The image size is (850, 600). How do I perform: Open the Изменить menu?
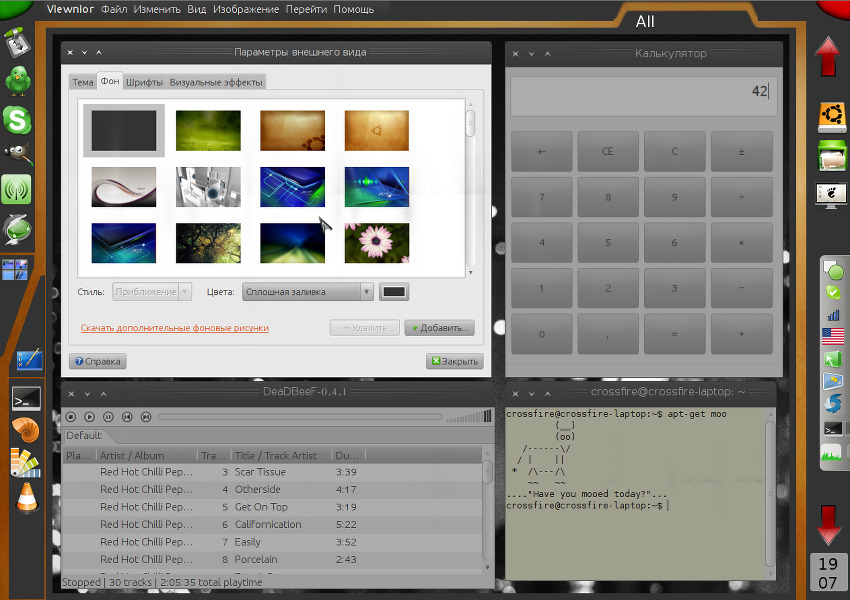[x=157, y=9]
